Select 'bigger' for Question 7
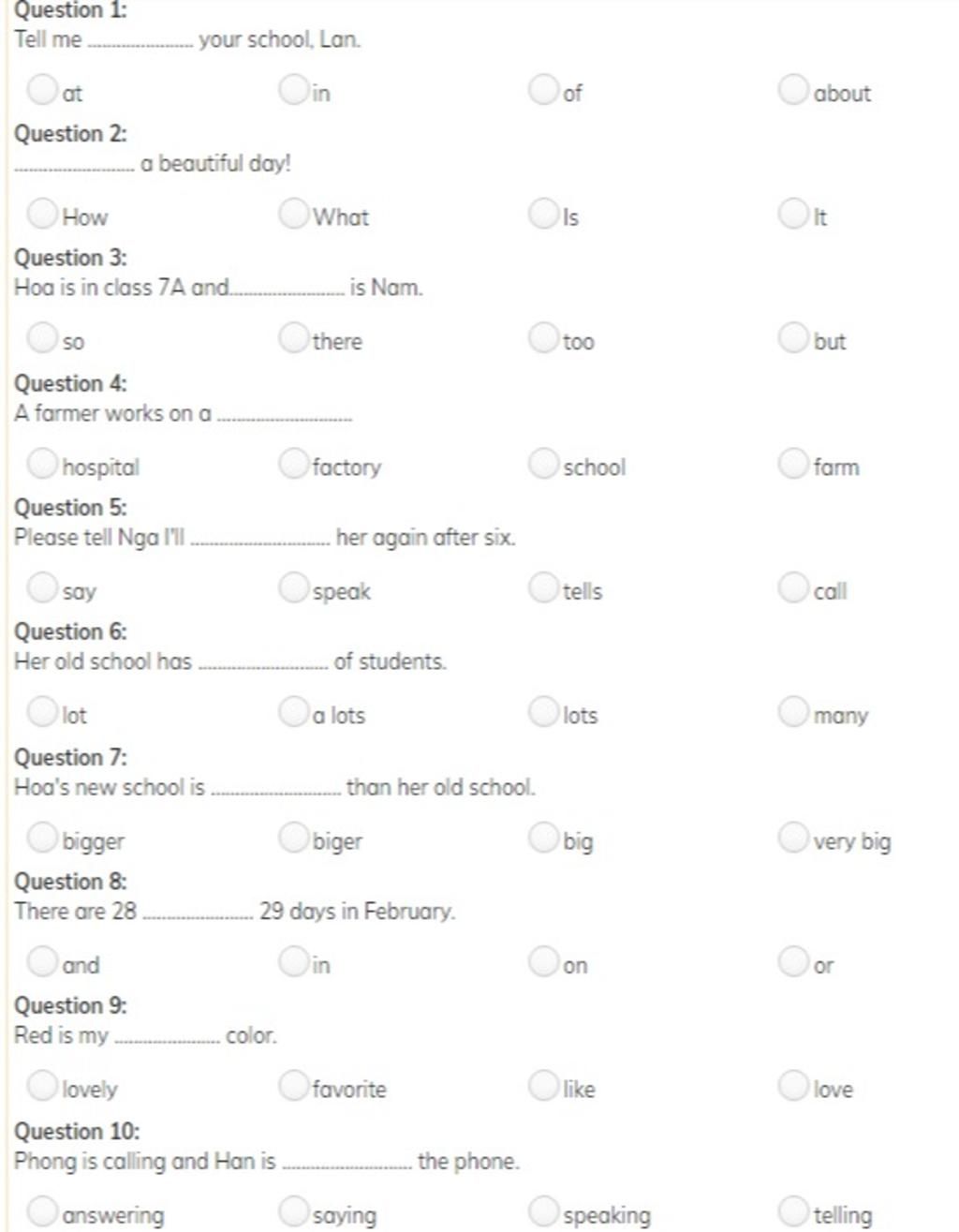The width and height of the screenshot is (959, 1232). tap(41, 837)
